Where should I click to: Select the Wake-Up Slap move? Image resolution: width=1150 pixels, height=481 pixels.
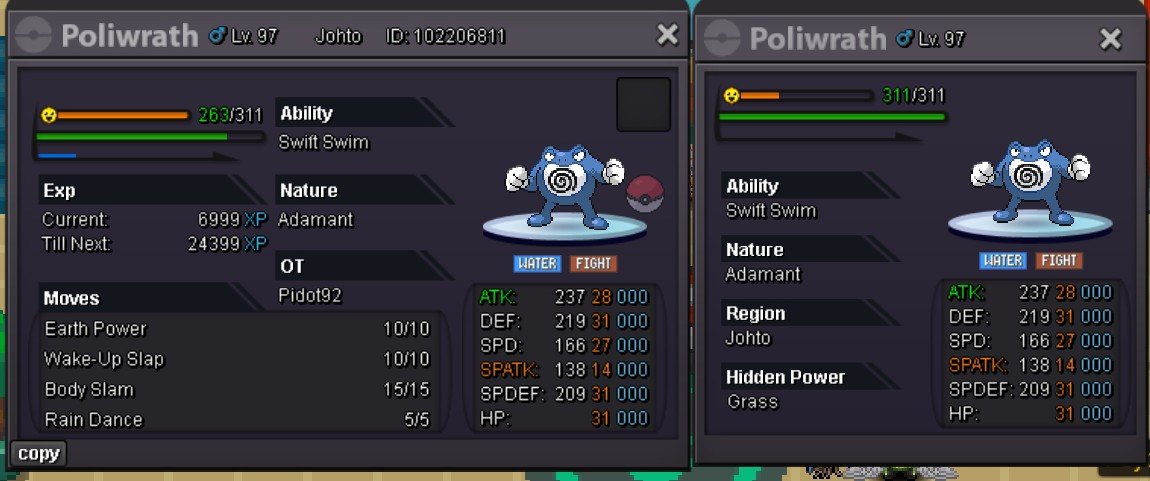click(x=237, y=359)
